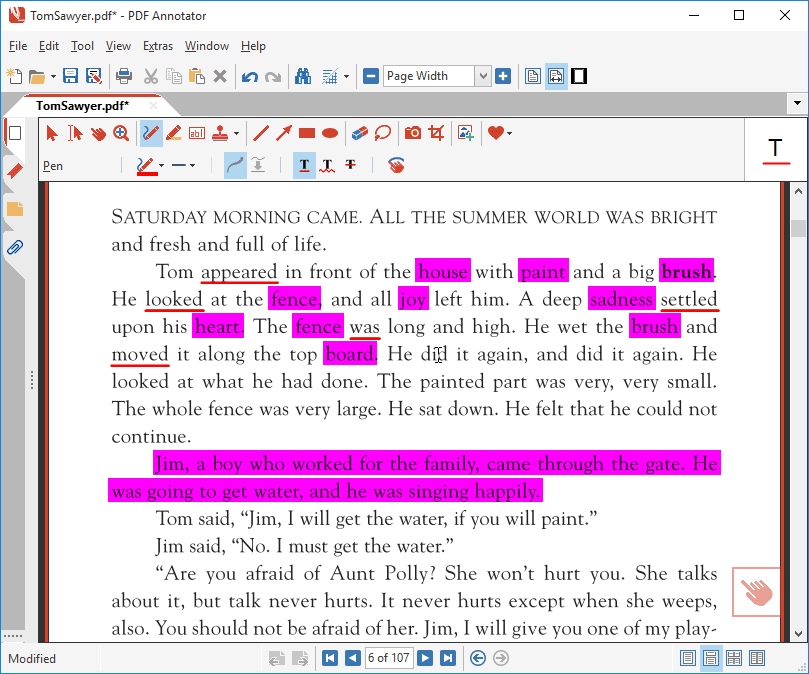Select the Arrow drawing tool

tap(284, 134)
